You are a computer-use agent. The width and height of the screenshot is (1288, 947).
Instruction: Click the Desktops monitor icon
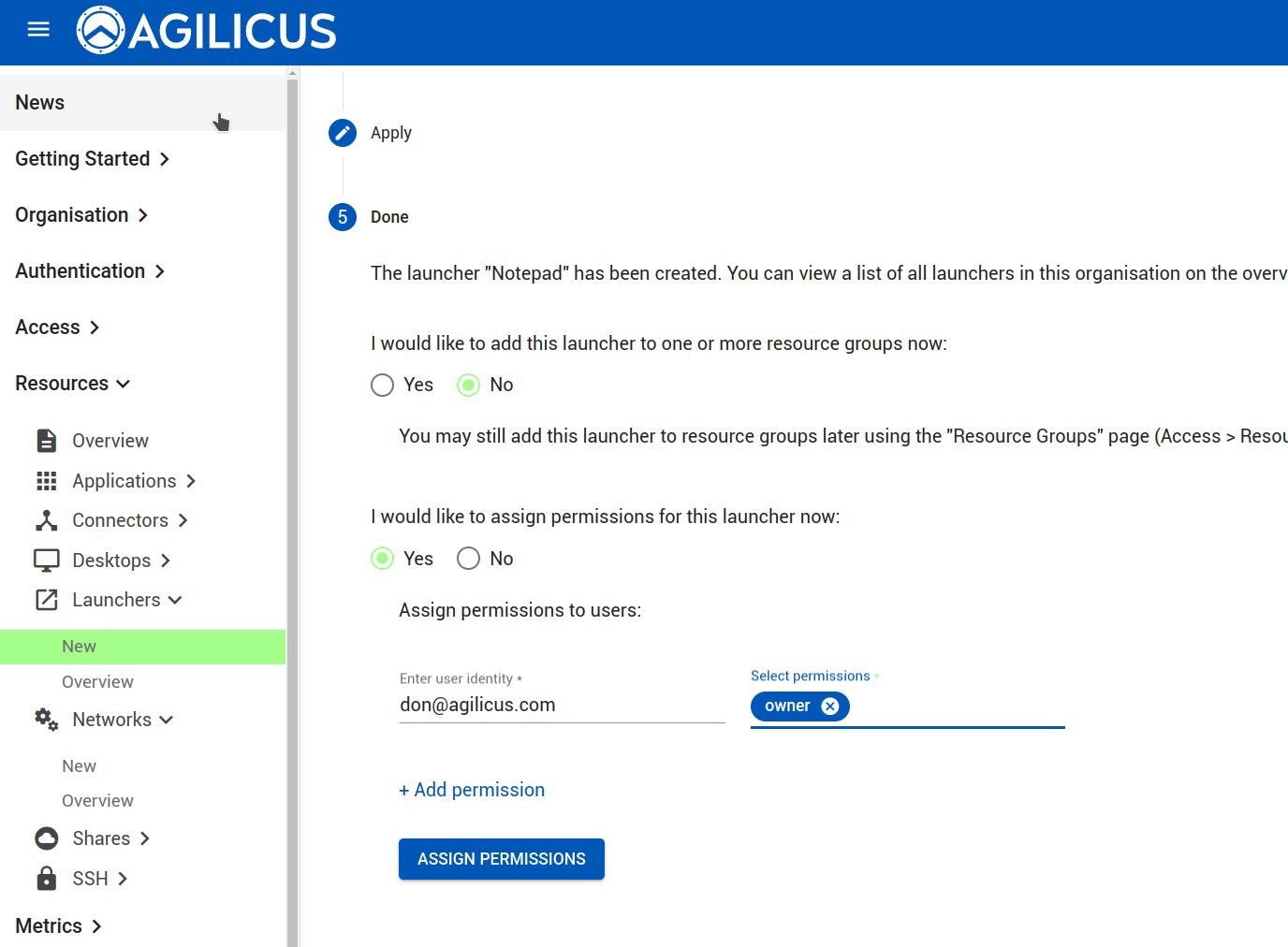tap(46, 561)
